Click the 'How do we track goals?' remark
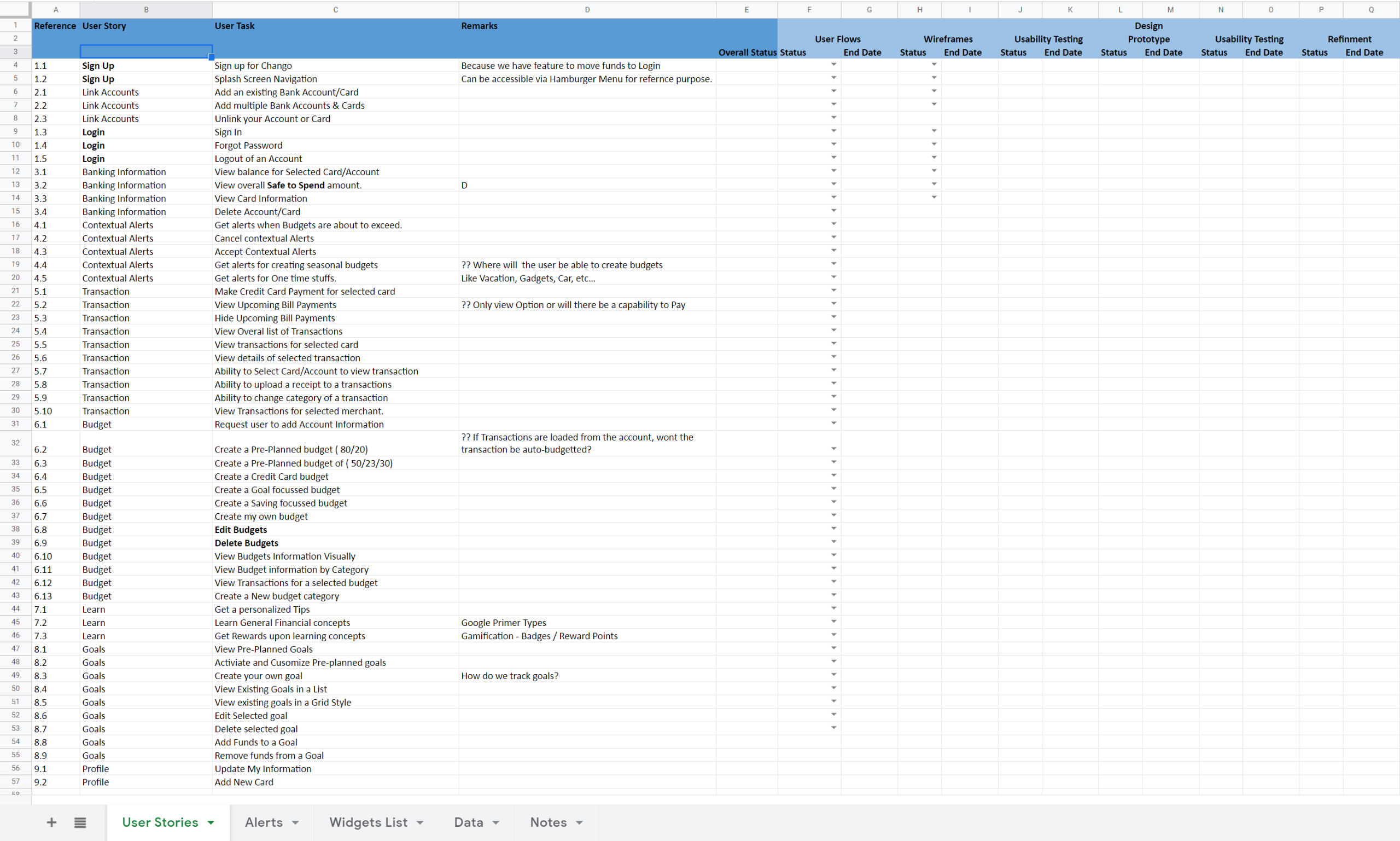1400x841 pixels. [x=510, y=676]
